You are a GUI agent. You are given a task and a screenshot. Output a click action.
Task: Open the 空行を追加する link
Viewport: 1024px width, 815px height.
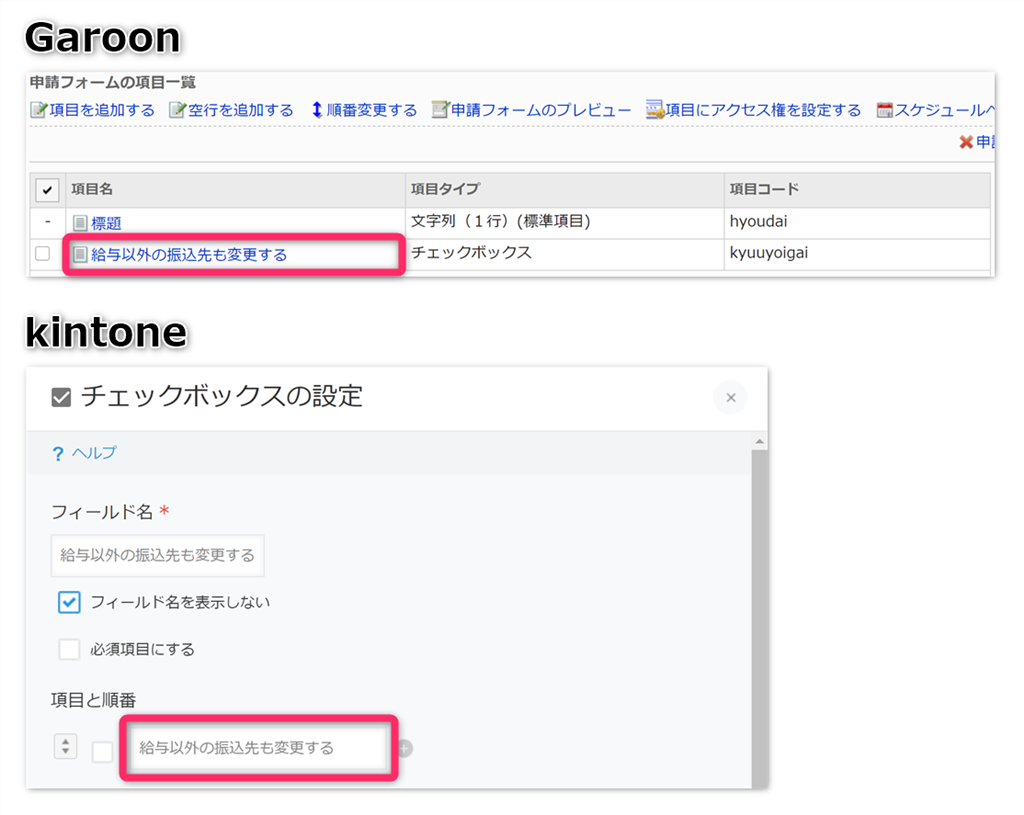click(241, 110)
